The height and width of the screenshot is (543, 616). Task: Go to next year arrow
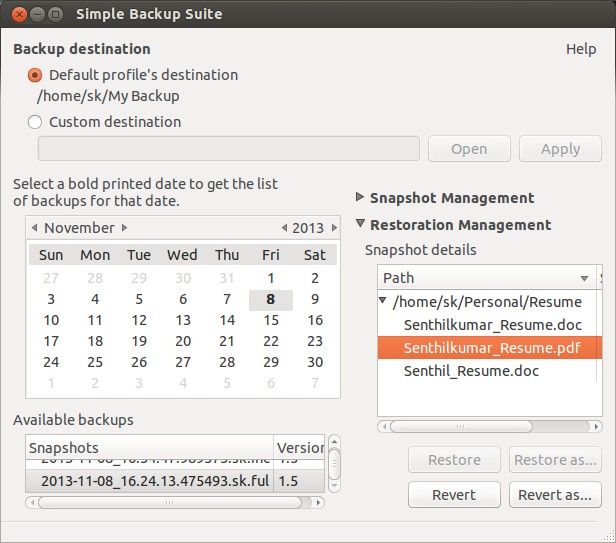pyautogui.click(x=334, y=228)
